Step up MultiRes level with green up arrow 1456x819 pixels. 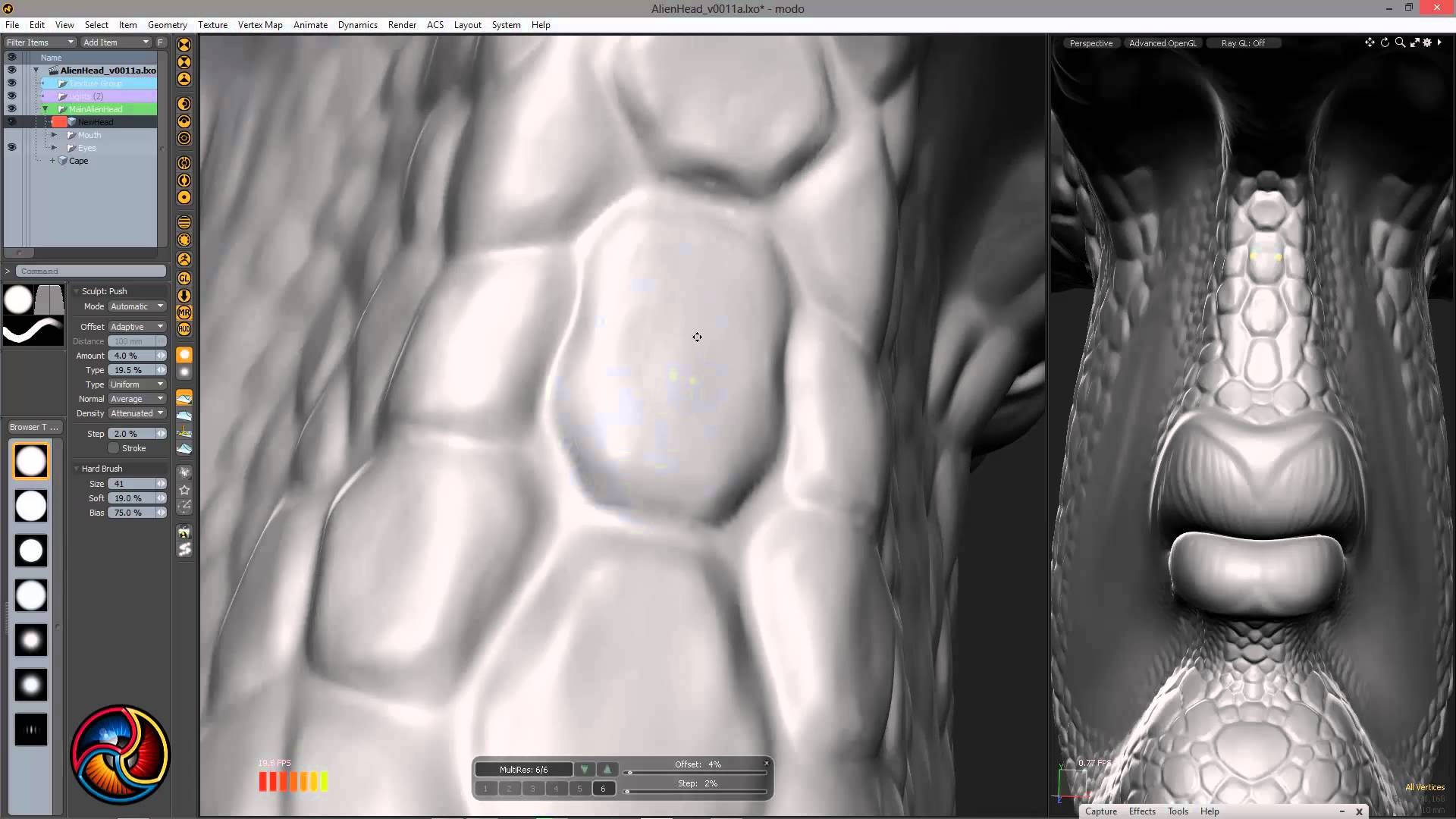point(607,769)
